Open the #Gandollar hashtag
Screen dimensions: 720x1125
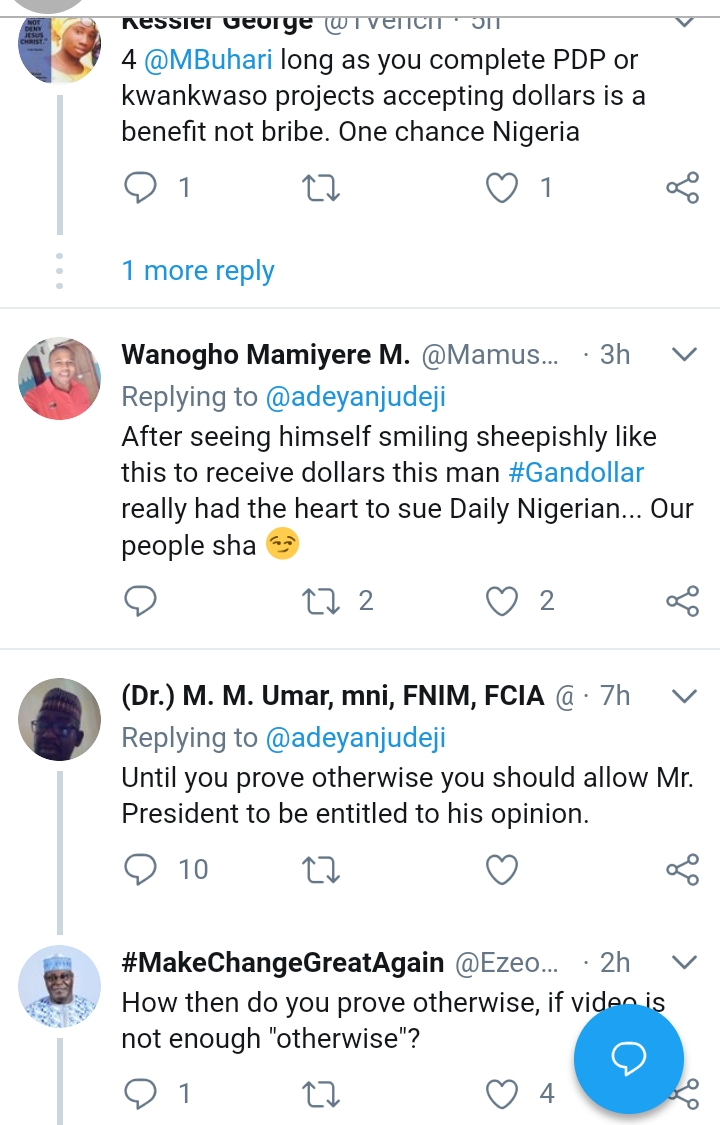click(576, 472)
